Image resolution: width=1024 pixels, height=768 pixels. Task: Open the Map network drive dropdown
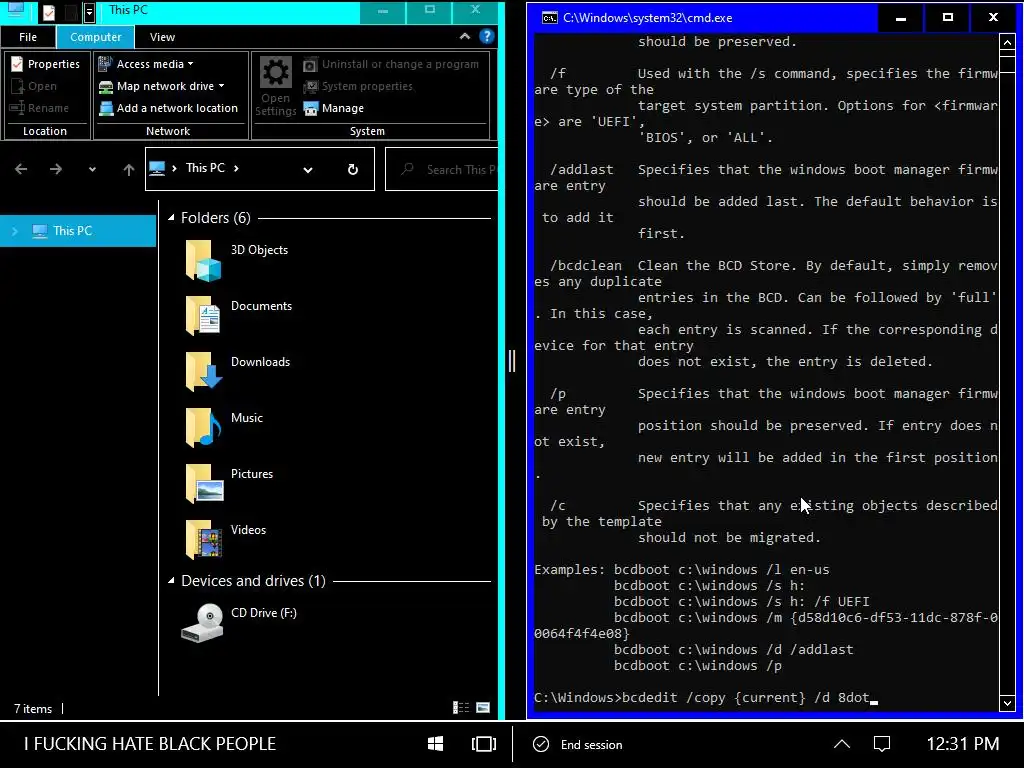[x=161, y=86]
